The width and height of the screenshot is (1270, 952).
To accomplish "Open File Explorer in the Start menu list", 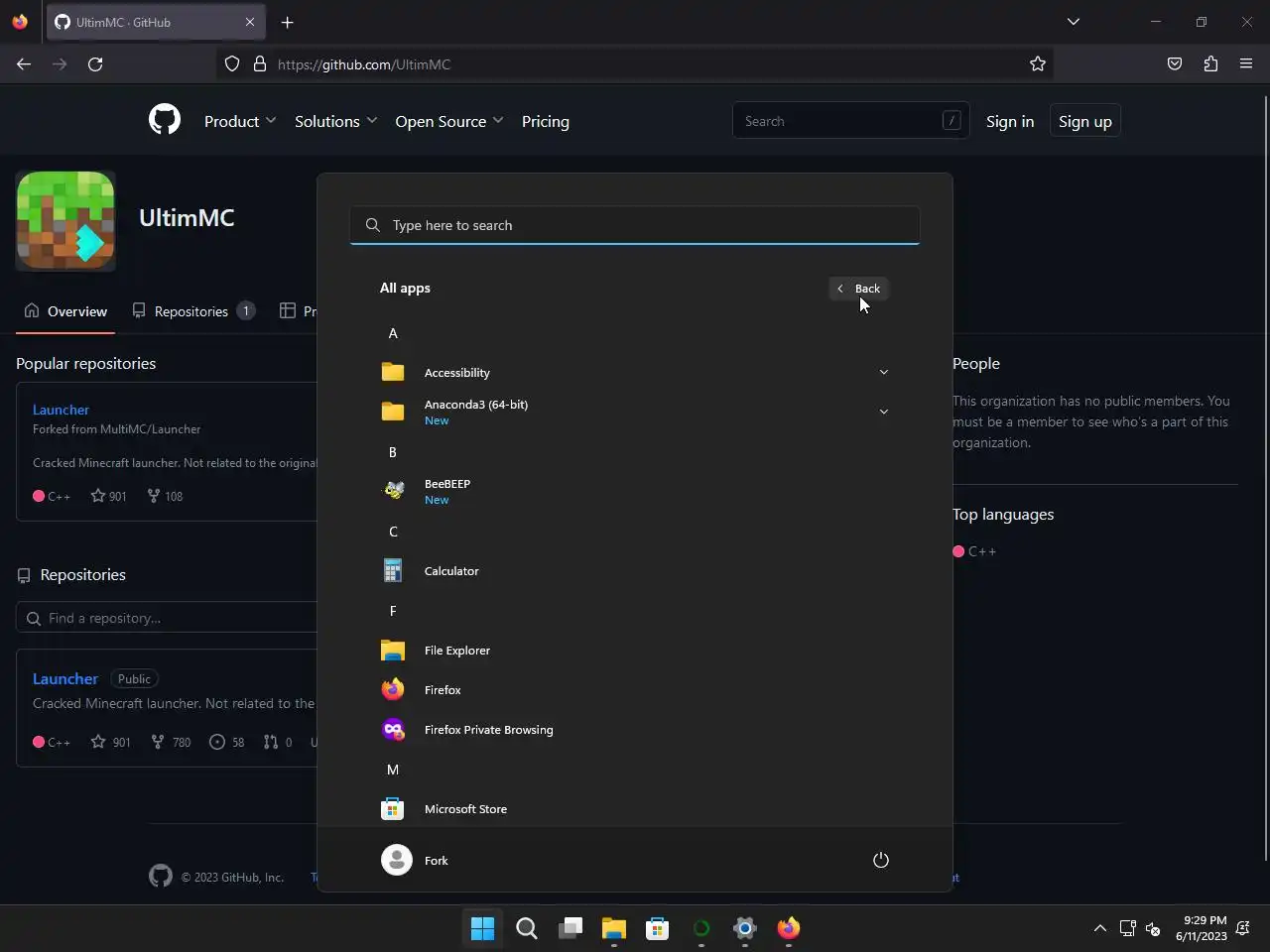I will pos(635,651).
